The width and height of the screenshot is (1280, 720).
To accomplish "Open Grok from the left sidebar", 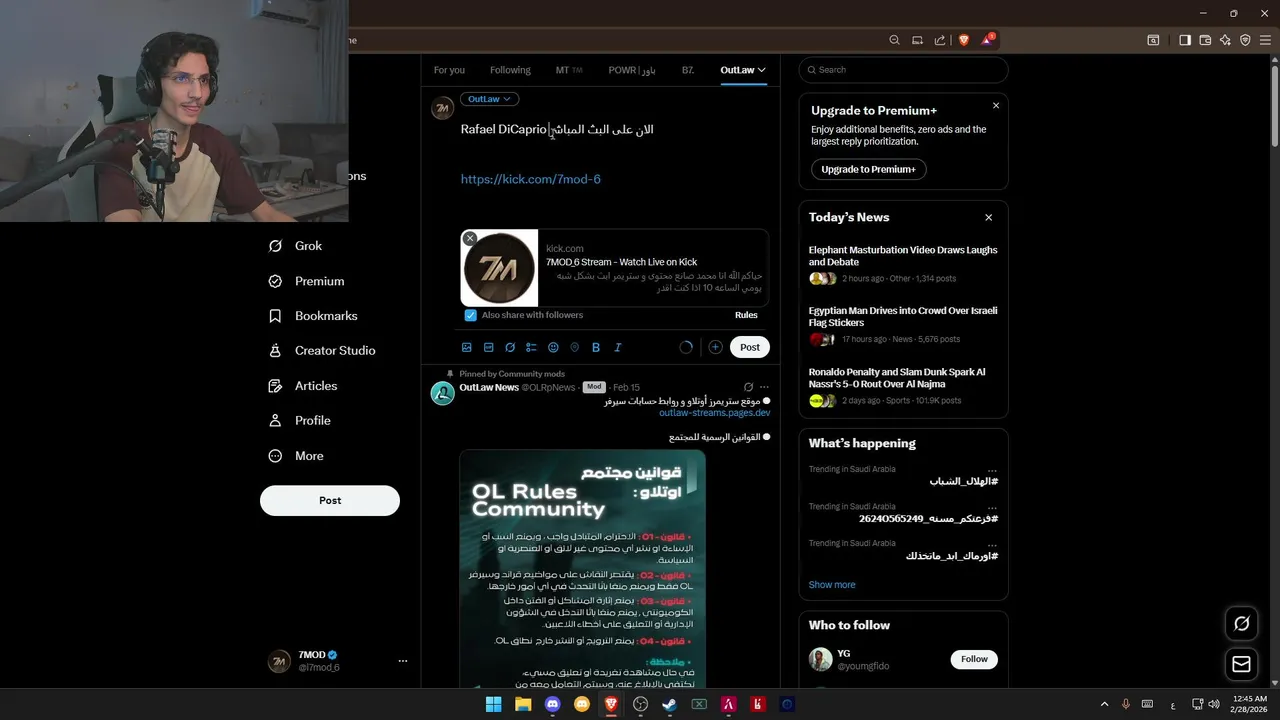I will (x=296, y=246).
